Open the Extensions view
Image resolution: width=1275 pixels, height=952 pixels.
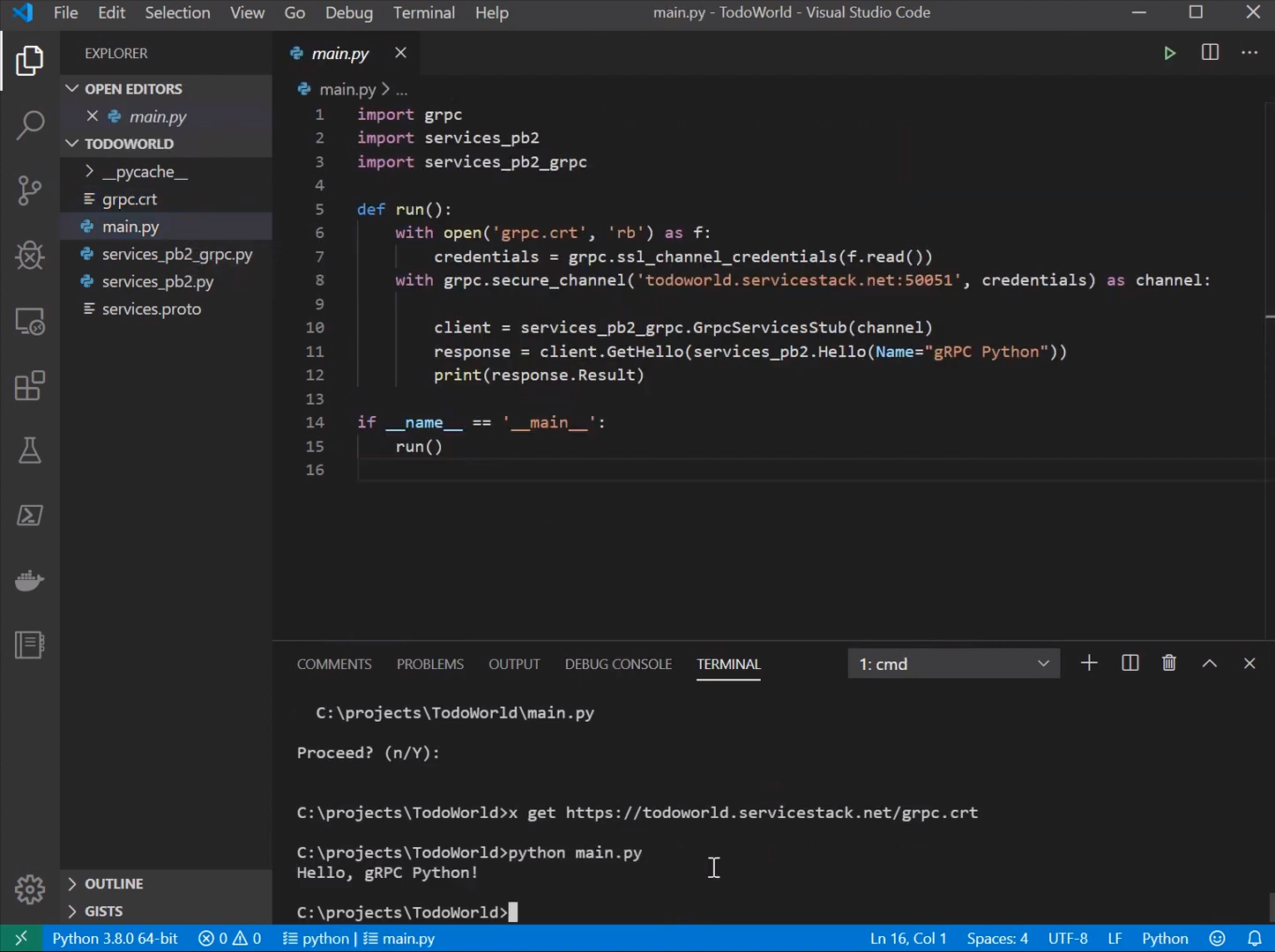(x=29, y=385)
